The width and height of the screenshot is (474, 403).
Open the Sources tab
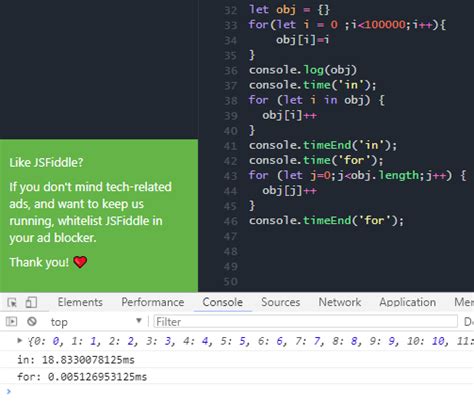(x=280, y=302)
